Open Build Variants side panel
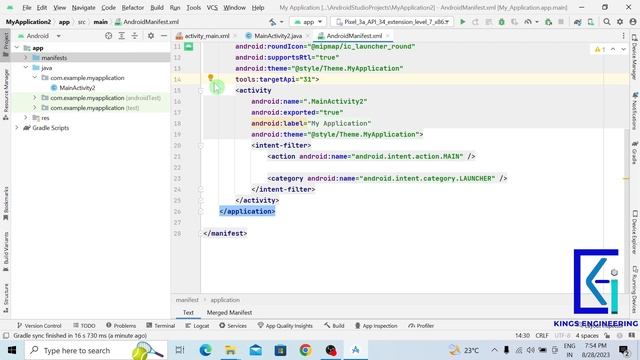 point(6,251)
